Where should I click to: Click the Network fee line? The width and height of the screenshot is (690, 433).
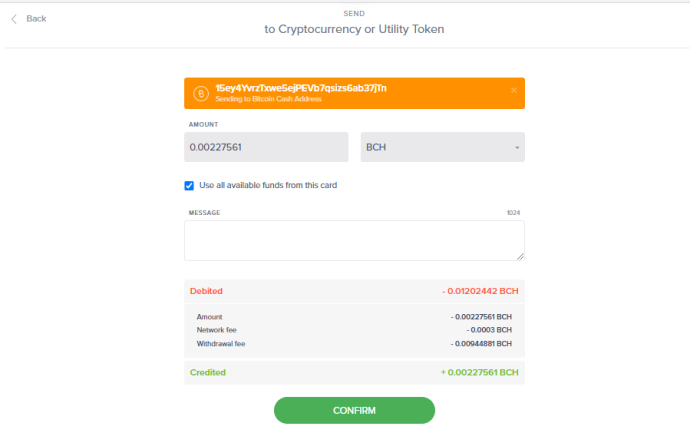tap(354, 330)
